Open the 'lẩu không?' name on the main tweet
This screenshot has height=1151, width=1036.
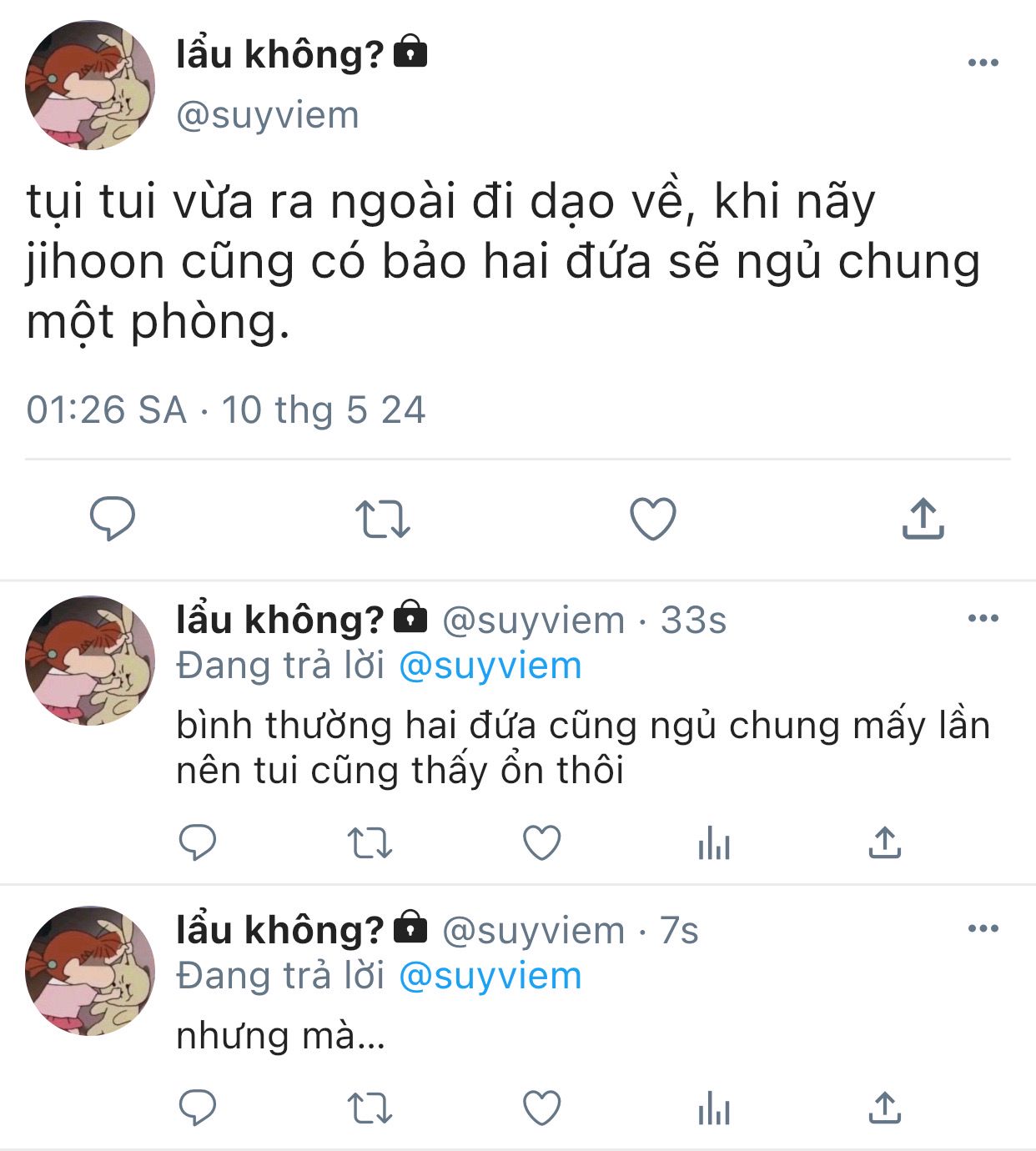point(279,54)
